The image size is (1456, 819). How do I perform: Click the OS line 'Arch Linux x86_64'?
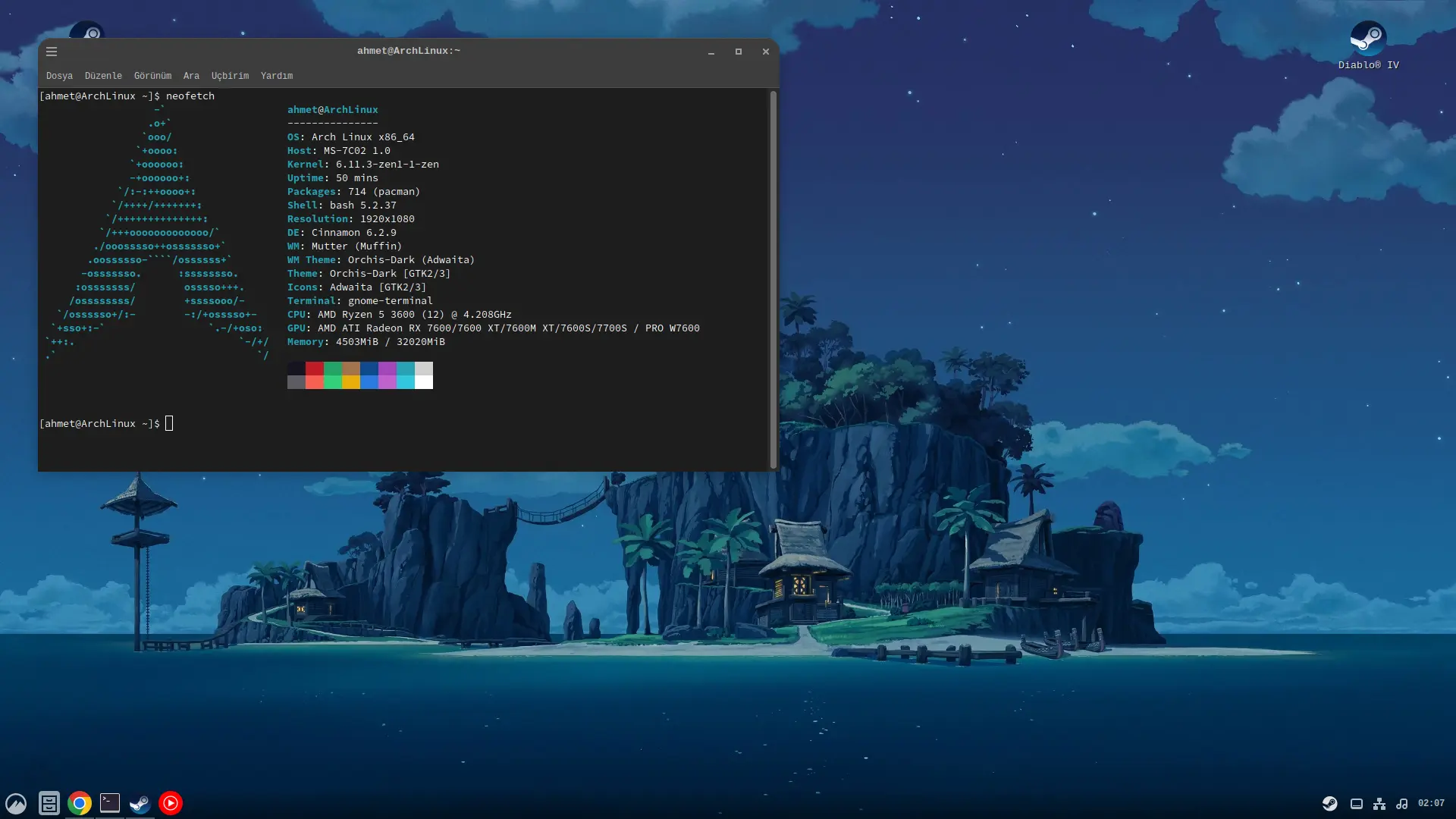point(362,137)
